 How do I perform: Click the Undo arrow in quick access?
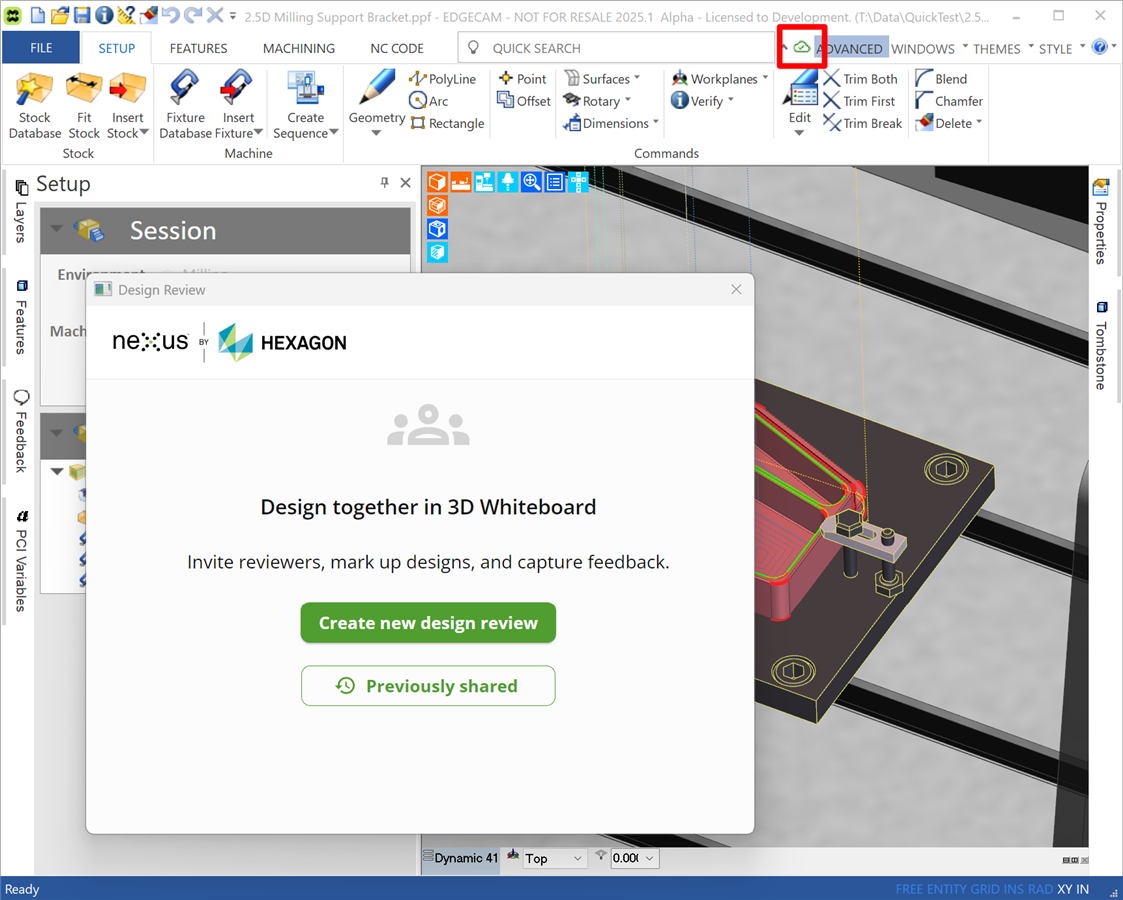[170, 15]
